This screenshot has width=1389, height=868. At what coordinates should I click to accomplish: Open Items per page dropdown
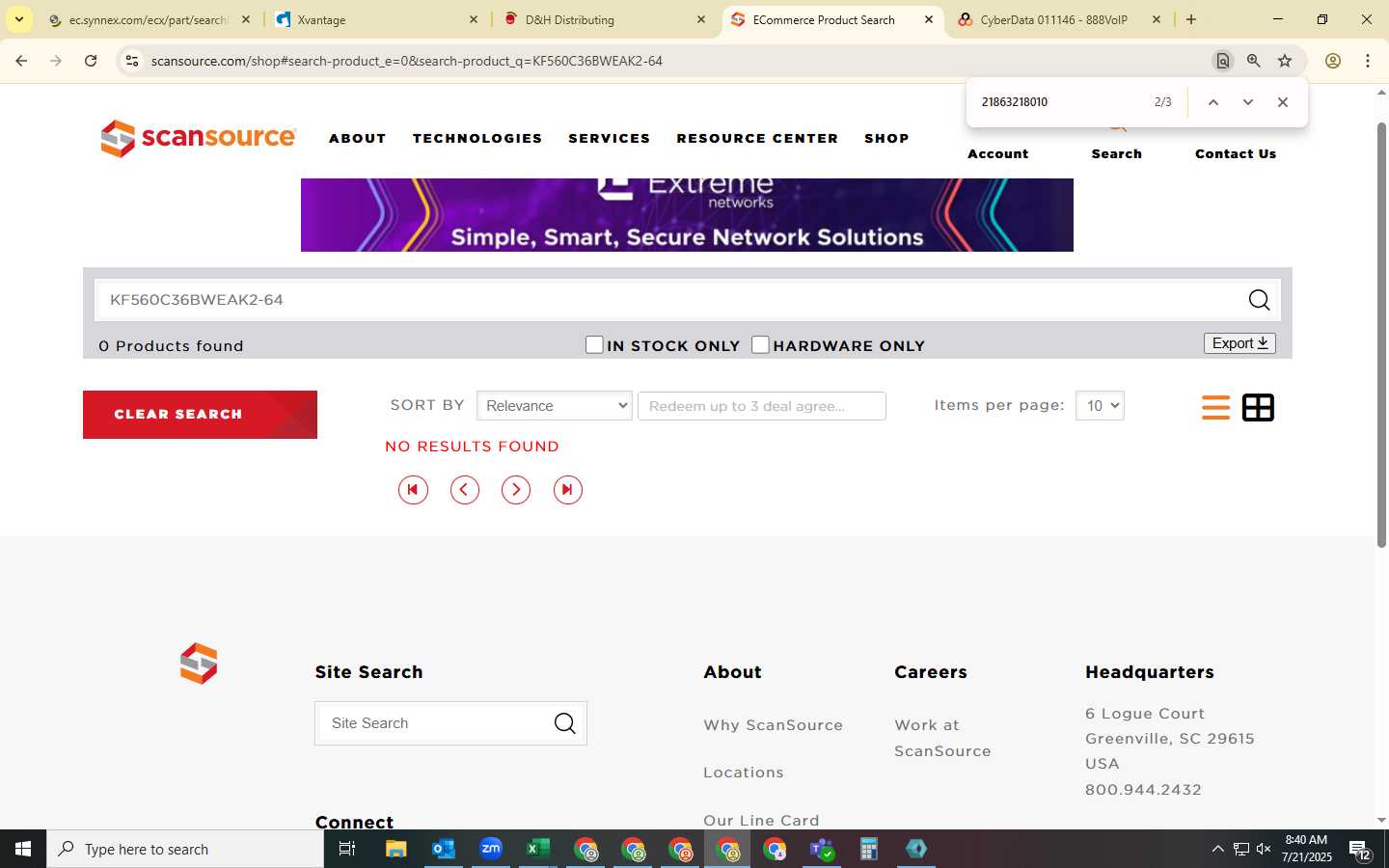[1100, 406]
